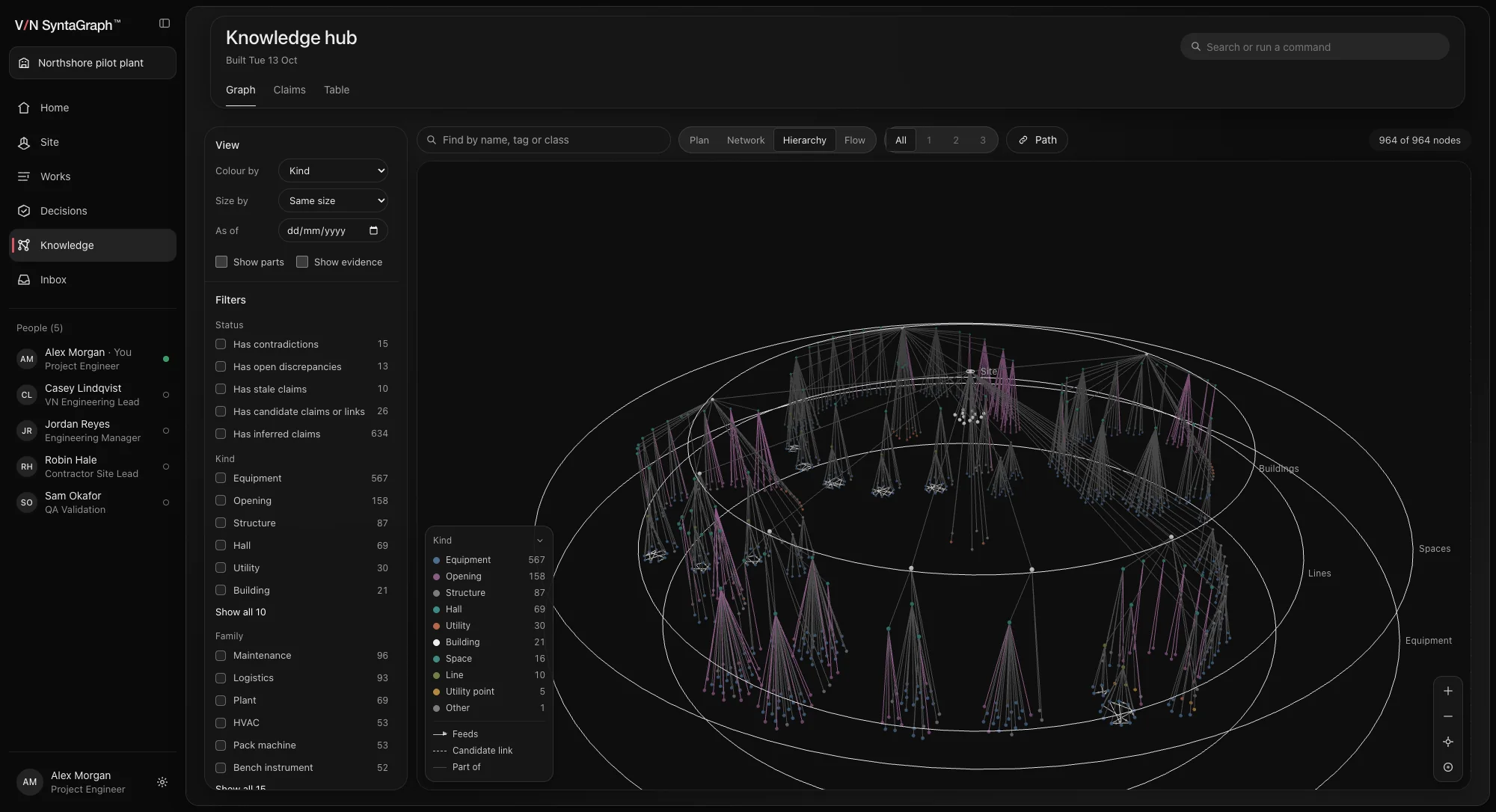The width and height of the screenshot is (1496, 812).
Task: Open Casey Lindqvist profile
Action: pos(93,395)
